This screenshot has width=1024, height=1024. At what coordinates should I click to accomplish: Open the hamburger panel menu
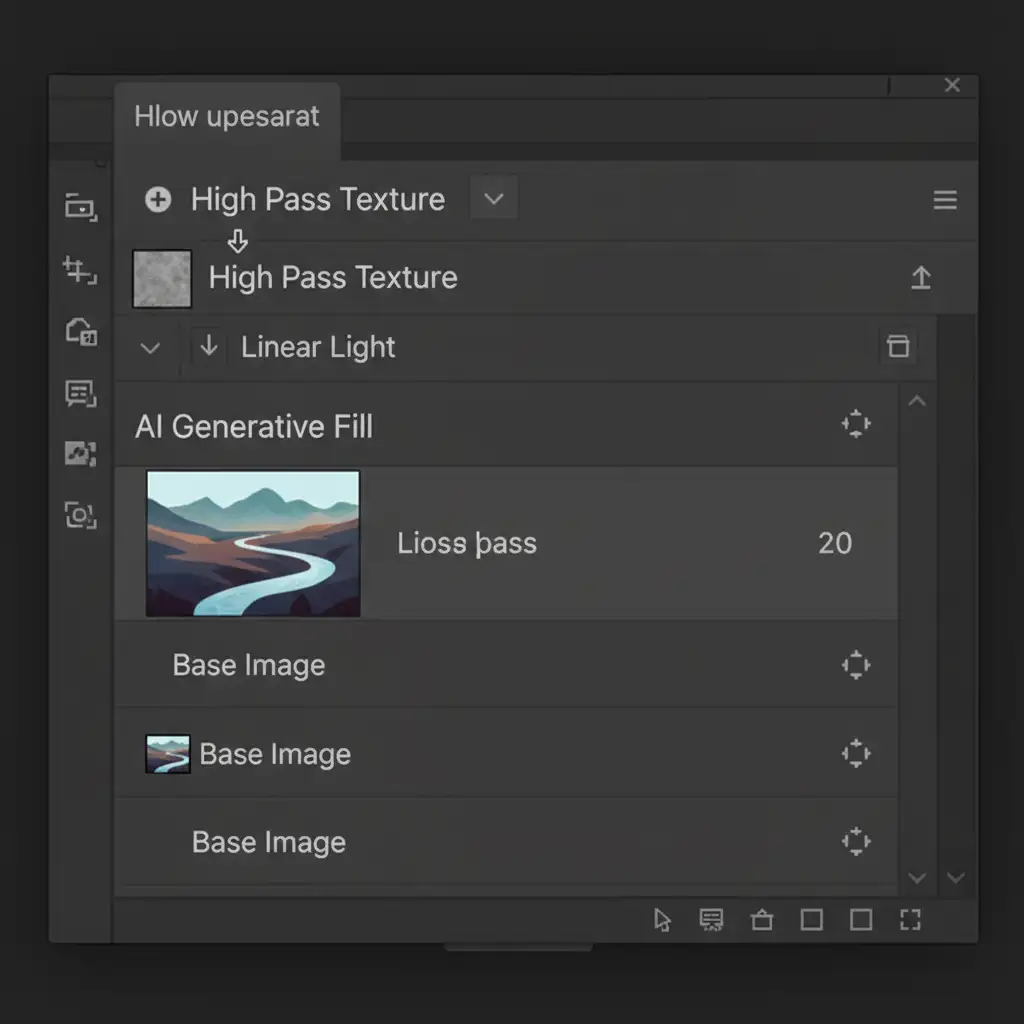pyautogui.click(x=945, y=201)
